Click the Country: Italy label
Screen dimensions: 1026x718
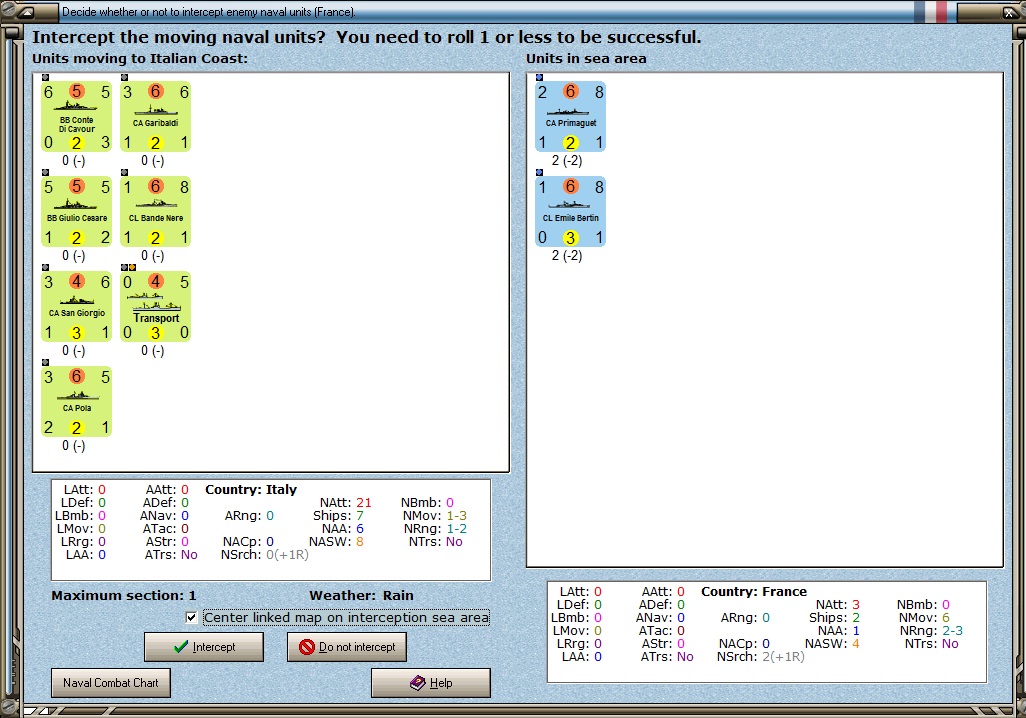tap(251, 490)
